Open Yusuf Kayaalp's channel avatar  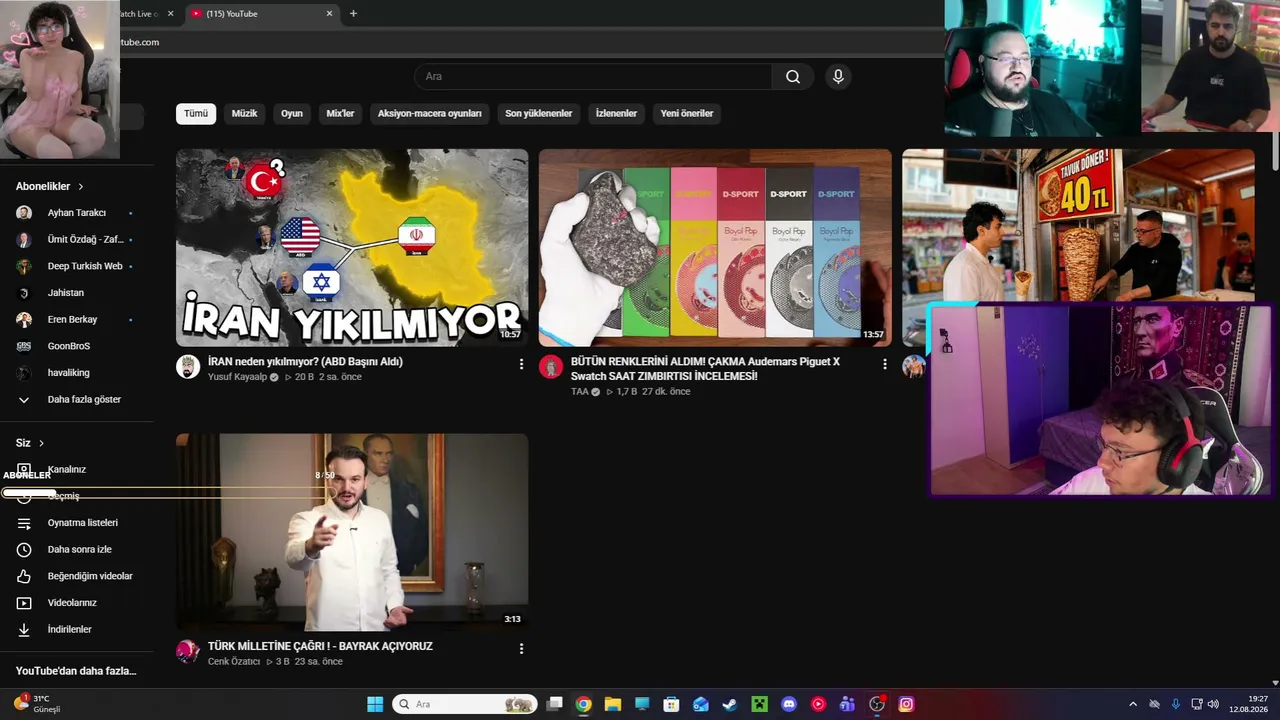click(x=188, y=366)
